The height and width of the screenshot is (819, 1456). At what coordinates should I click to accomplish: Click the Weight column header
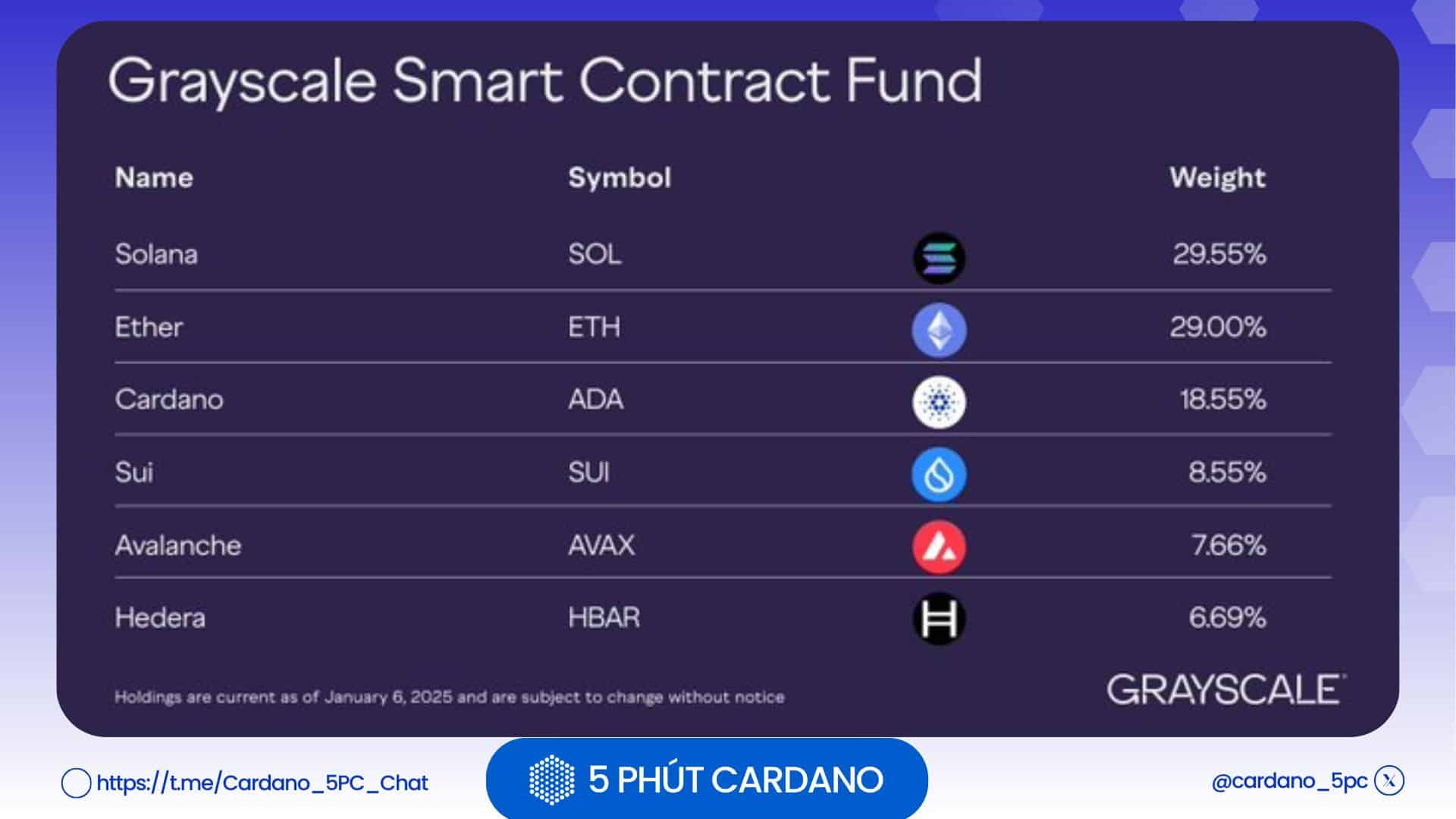1217,177
